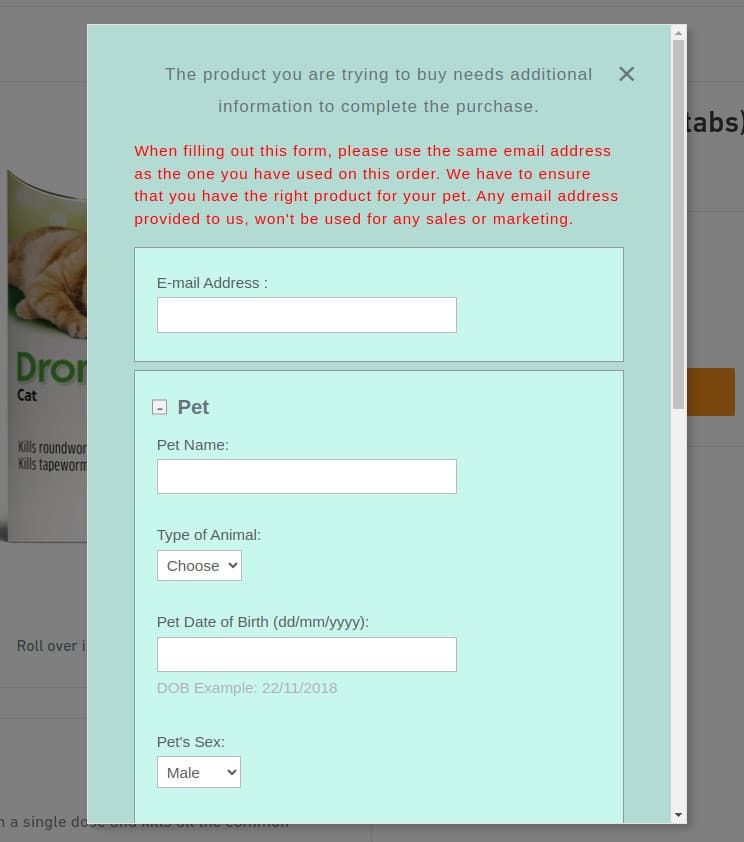744x842 pixels.
Task: Click the Pet Name label
Action: pos(193,445)
